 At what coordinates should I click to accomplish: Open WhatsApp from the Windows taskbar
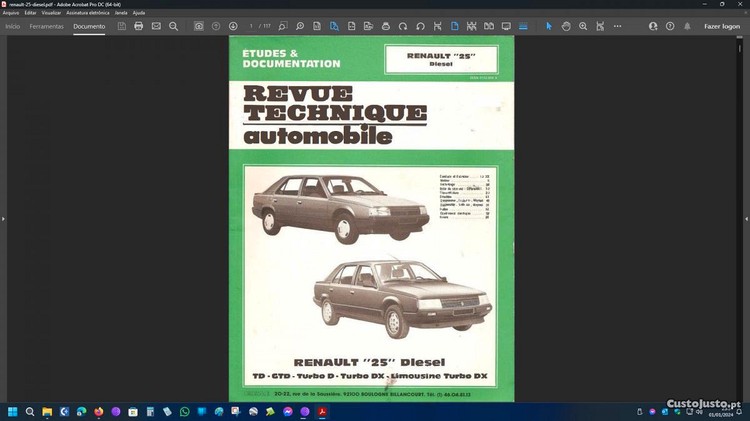click(184, 411)
